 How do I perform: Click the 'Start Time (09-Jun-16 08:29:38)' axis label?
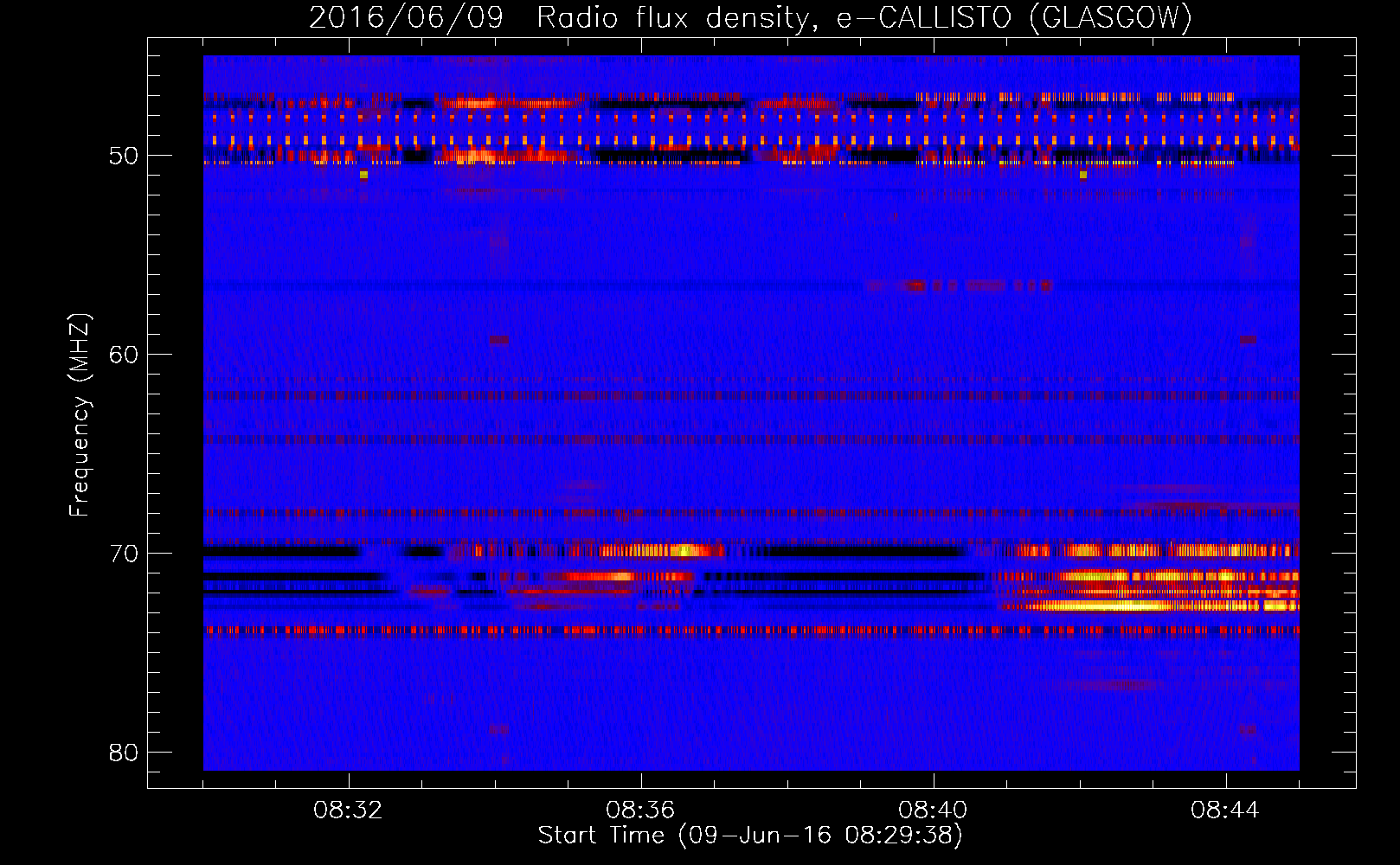(x=750, y=836)
